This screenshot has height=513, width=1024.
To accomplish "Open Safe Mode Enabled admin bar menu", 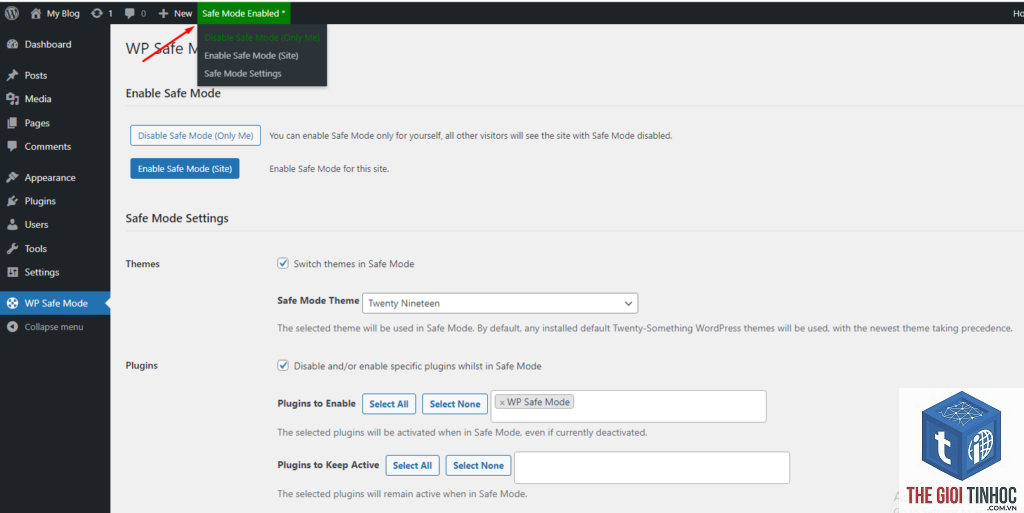I will pos(244,13).
